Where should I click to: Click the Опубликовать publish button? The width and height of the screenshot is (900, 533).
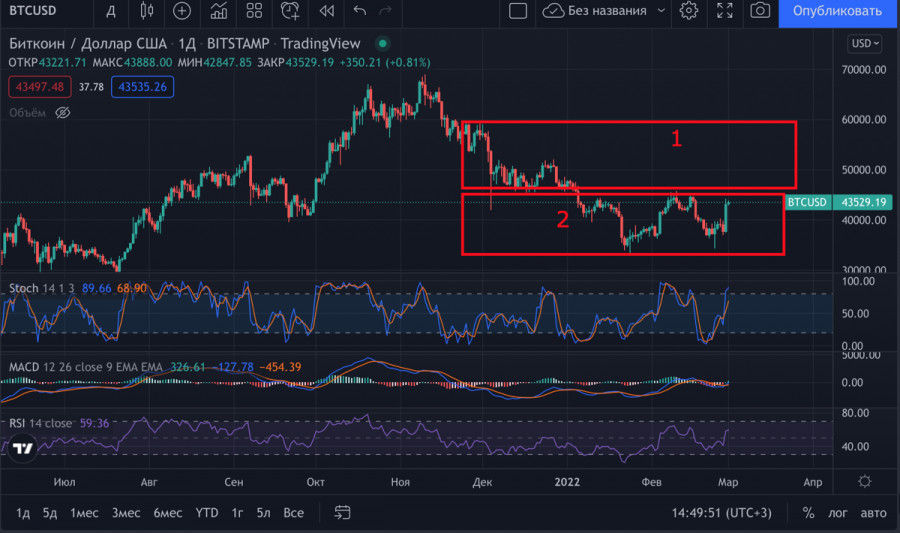point(837,11)
